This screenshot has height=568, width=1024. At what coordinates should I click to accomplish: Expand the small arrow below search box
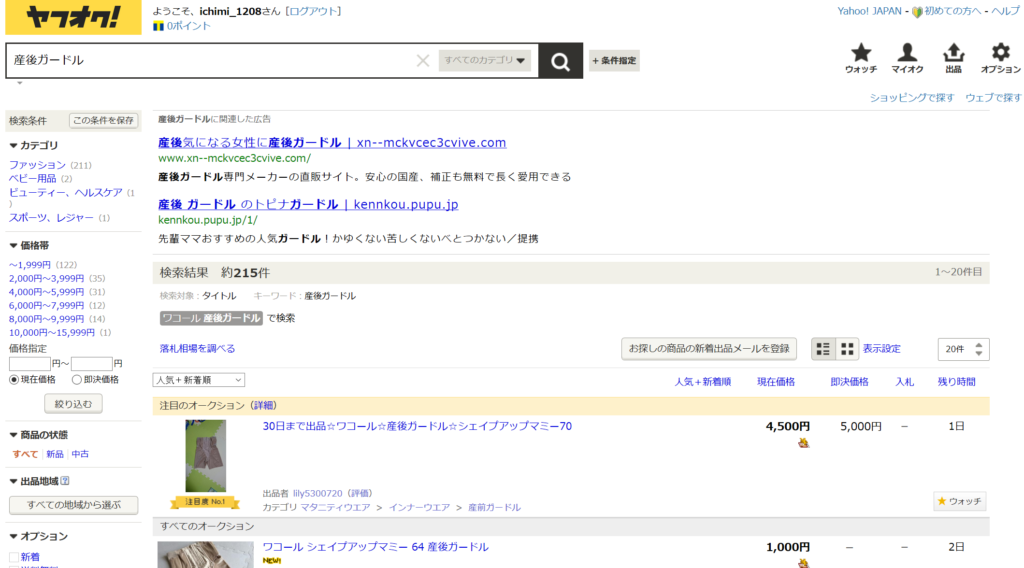click(x=20, y=83)
